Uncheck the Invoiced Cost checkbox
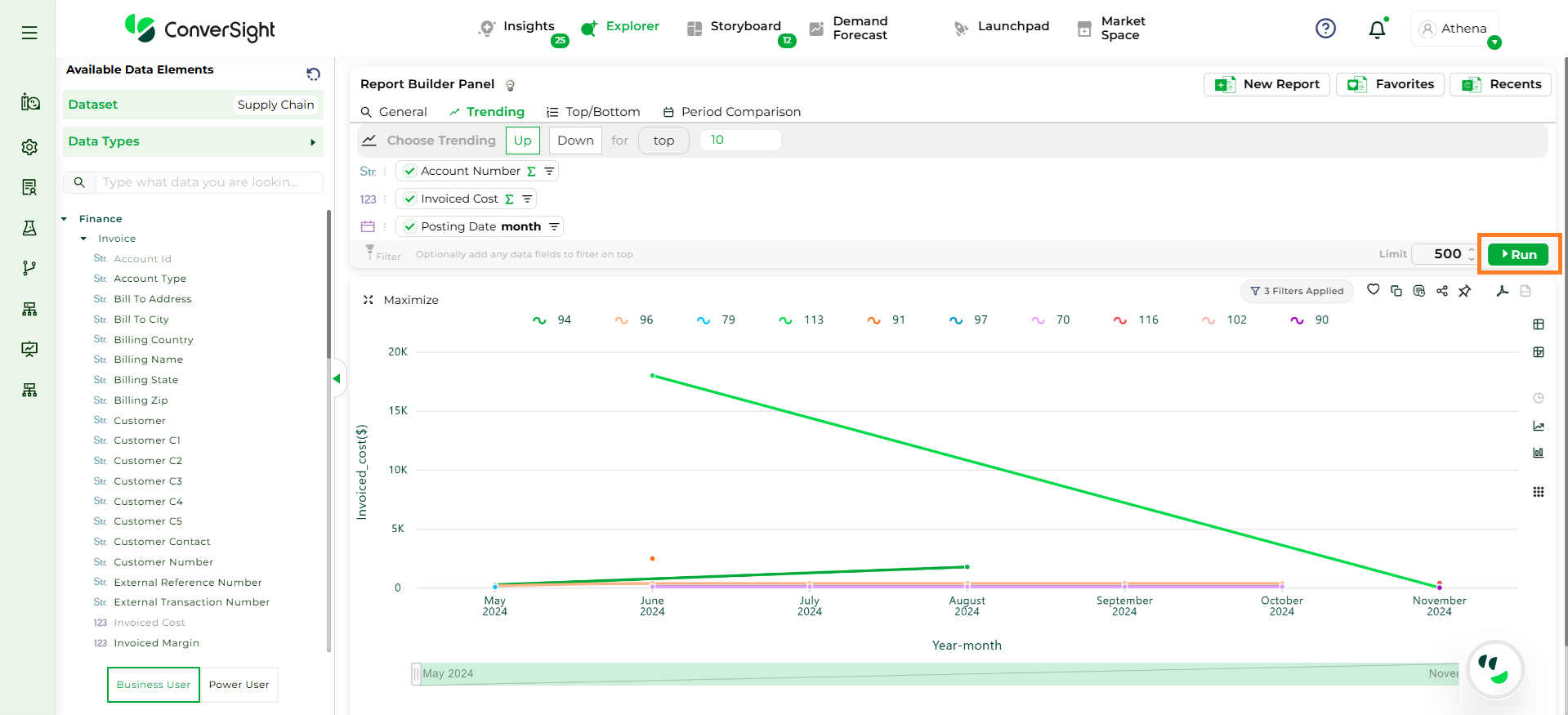 (x=410, y=199)
